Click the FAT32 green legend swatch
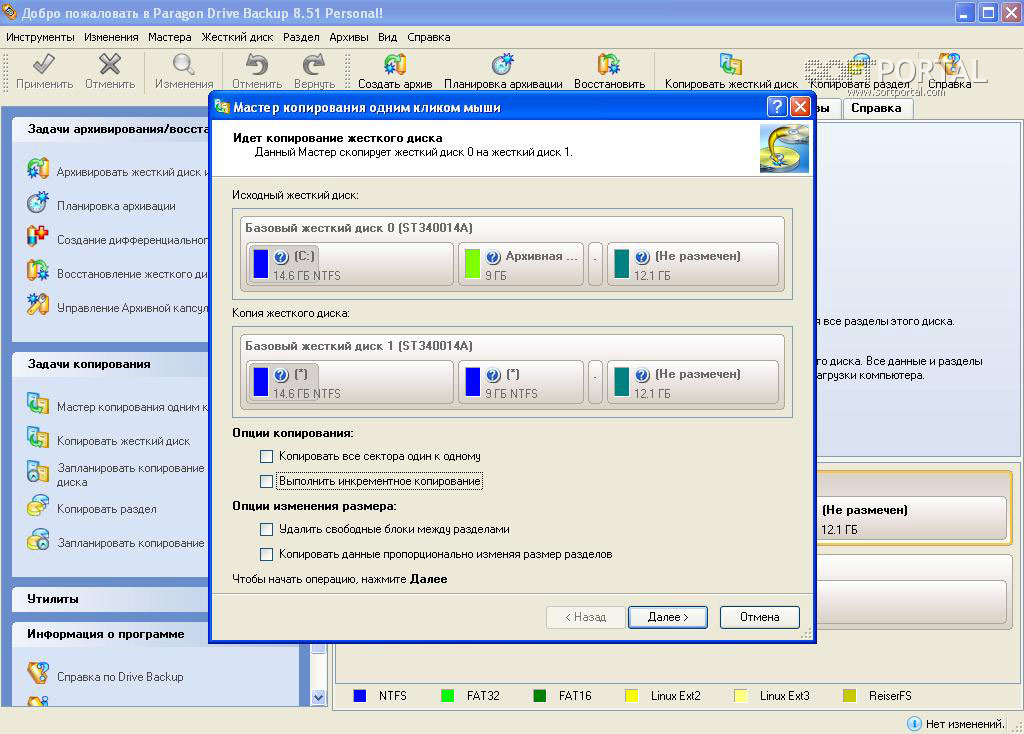Screen dimensions: 1024x734 click(x=447, y=695)
